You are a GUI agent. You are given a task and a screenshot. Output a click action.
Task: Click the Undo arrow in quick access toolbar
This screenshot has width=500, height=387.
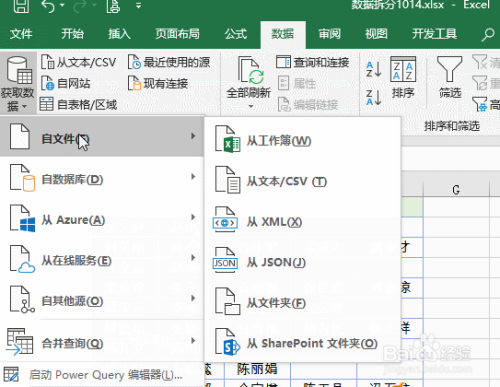tap(48, 6)
